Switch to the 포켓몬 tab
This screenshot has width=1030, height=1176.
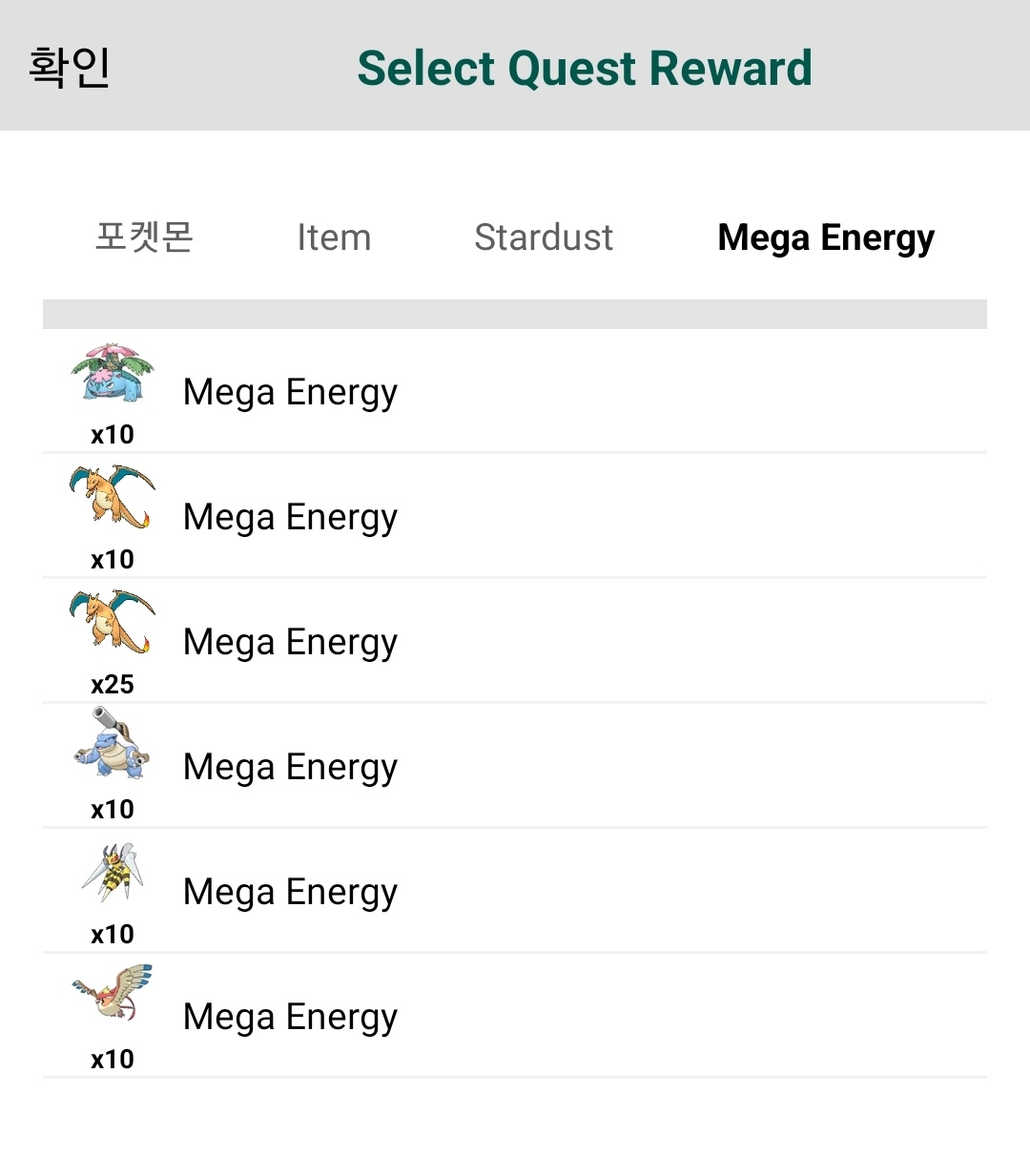(x=145, y=237)
